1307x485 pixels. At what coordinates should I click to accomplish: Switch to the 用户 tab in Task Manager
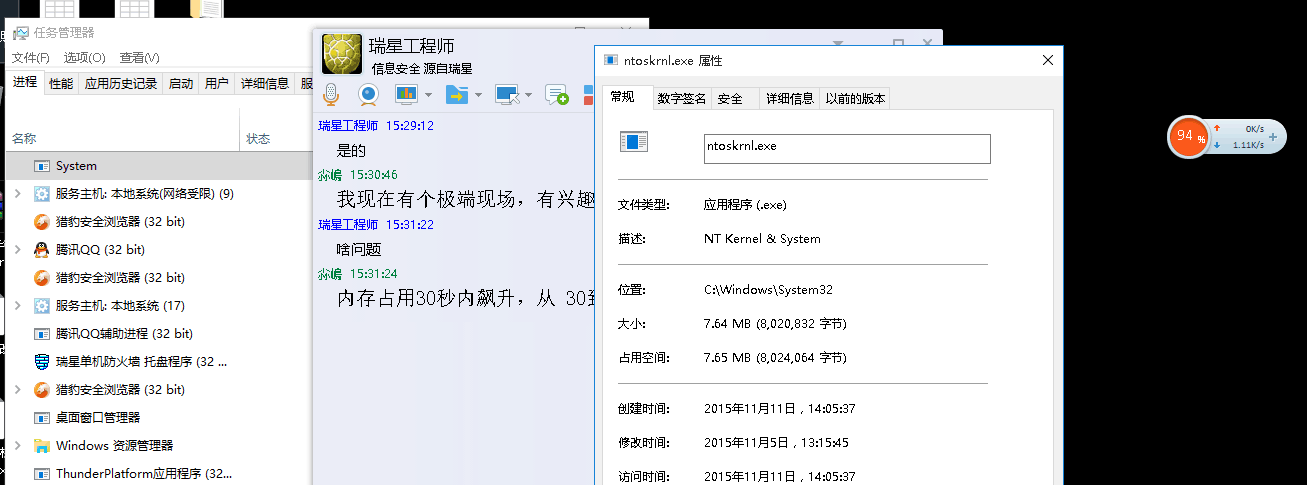pos(216,84)
